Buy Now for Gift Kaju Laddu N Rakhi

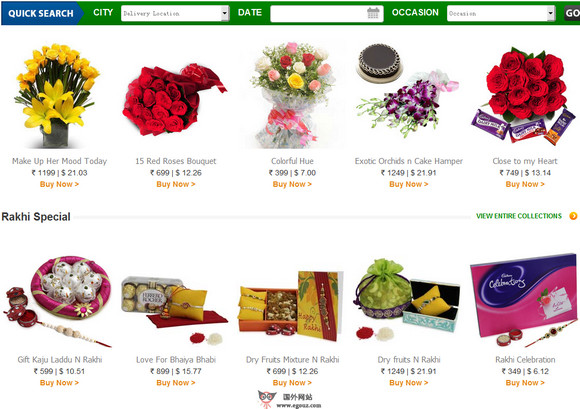click(x=59, y=383)
